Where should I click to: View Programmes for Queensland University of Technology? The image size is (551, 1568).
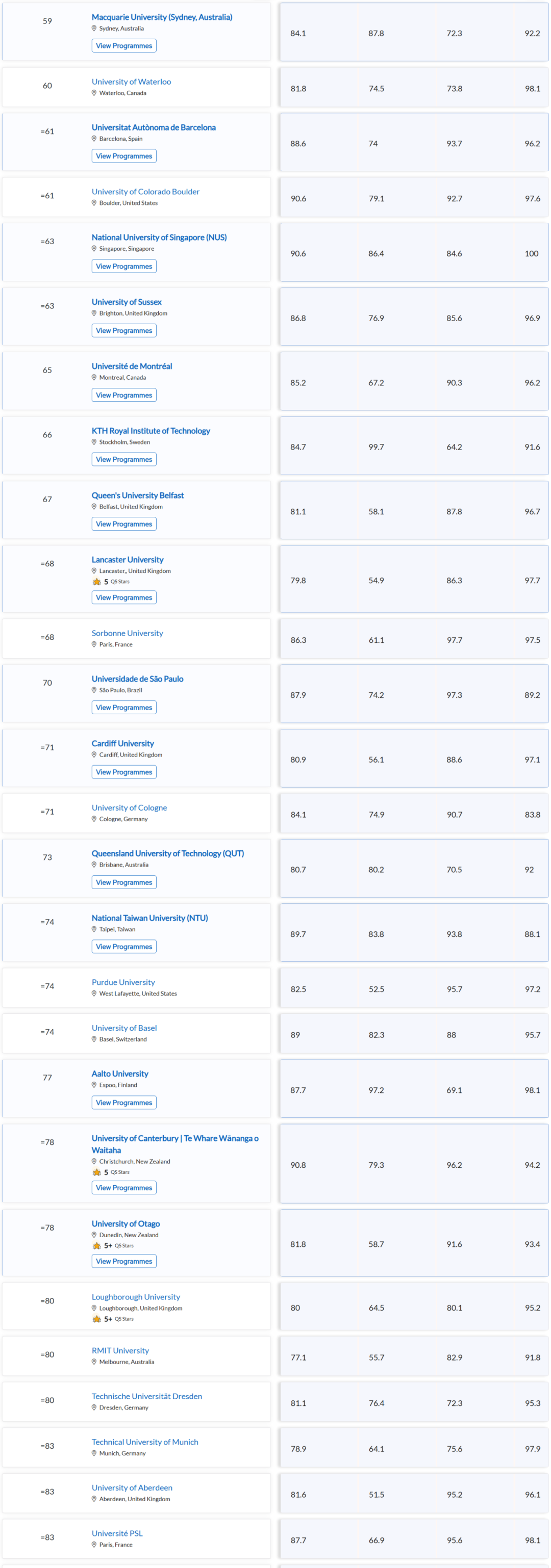[x=124, y=882]
